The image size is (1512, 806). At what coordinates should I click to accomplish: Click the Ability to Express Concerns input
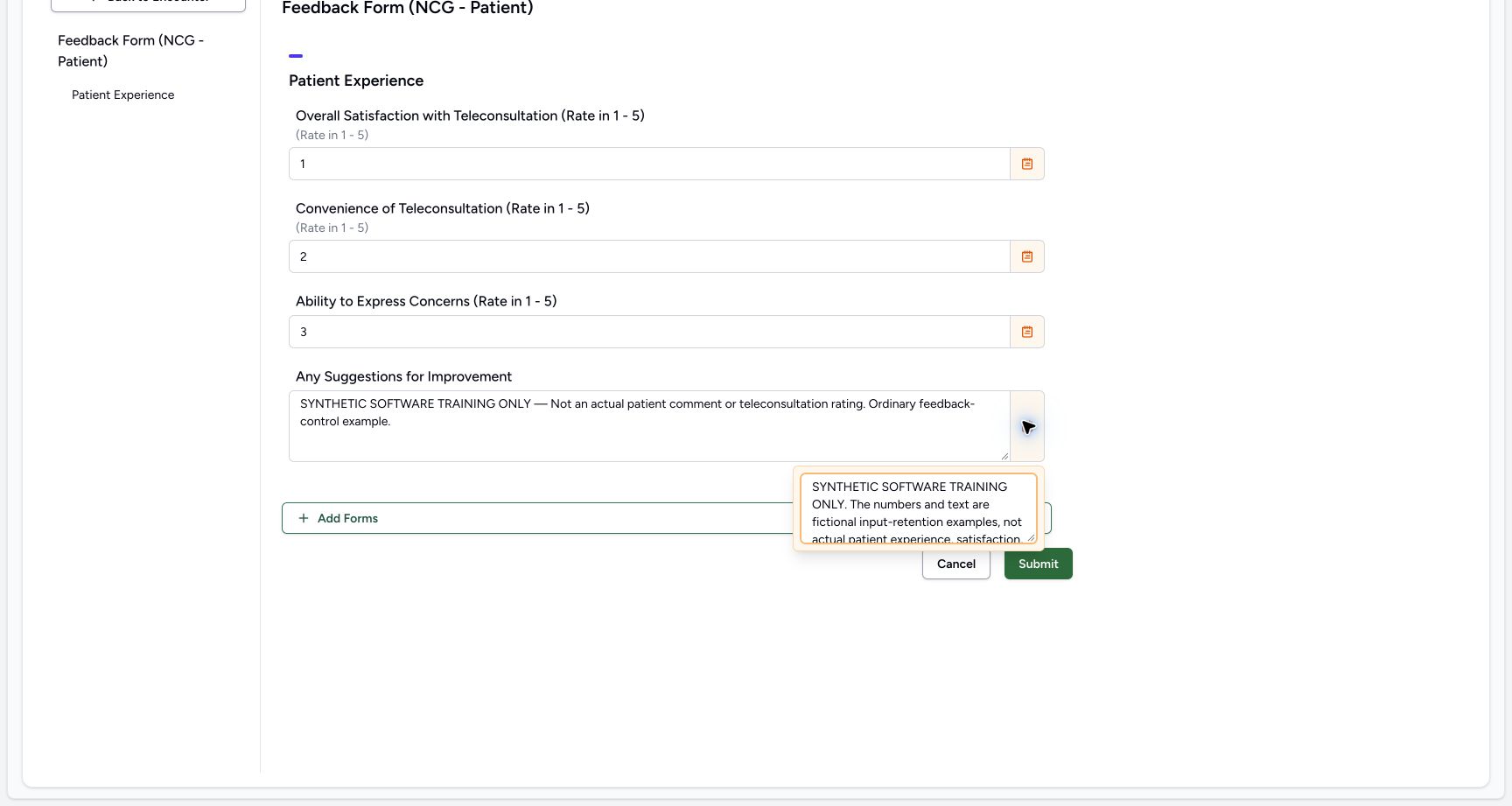point(649,332)
